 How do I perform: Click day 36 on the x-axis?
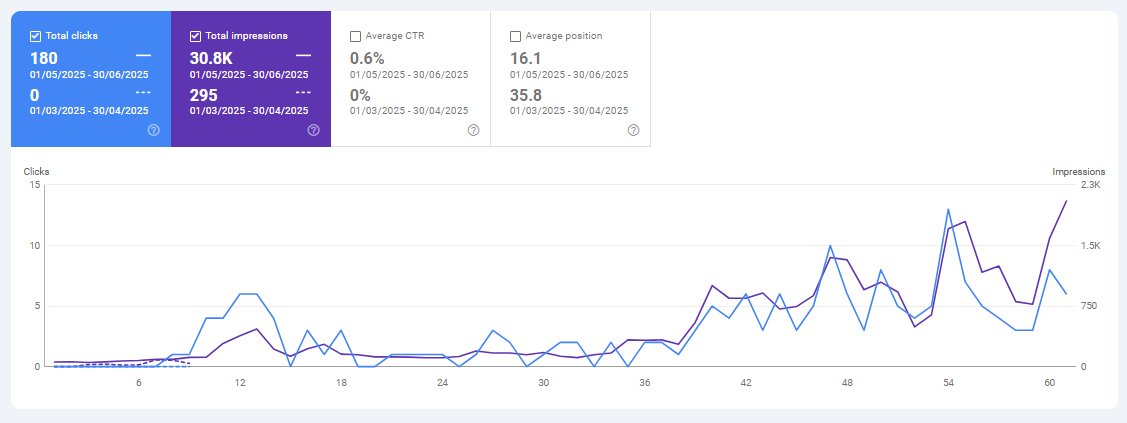coord(645,383)
